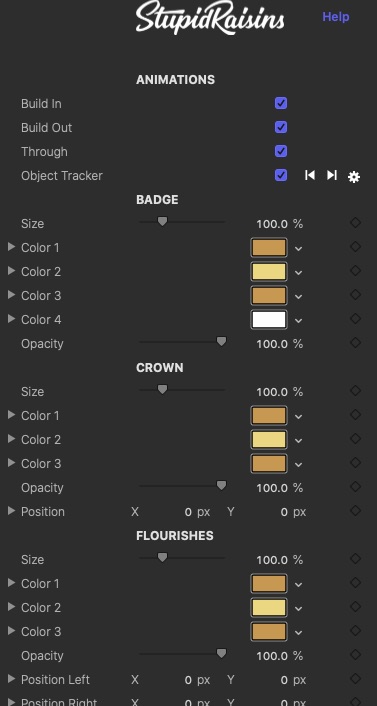The width and height of the screenshot is (377, 706).
Task: Click the Stupid Raisins logo
Action: [210, 18]
